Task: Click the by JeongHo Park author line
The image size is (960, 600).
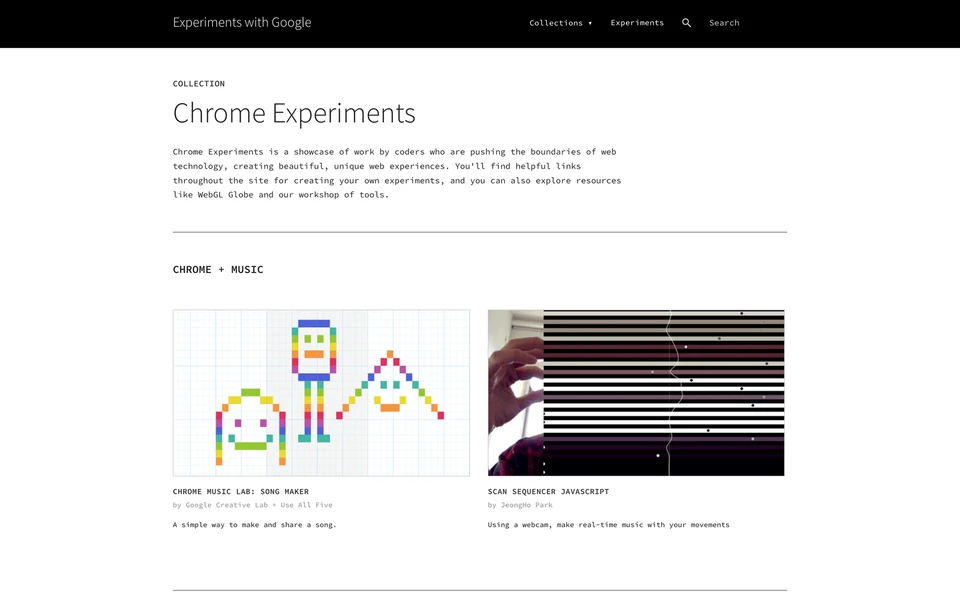Action: 520,505
